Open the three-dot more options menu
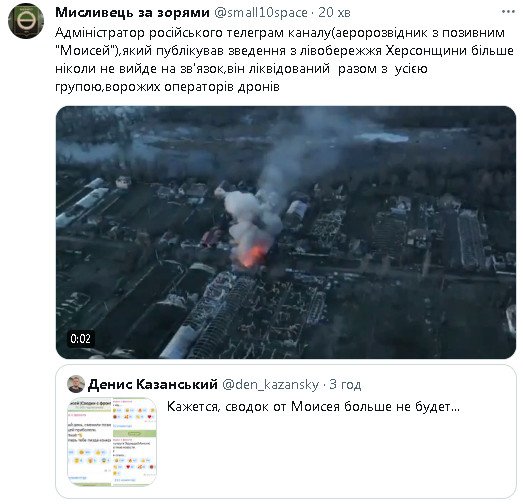This screenshot has width=523, height=504. point(508,11)
